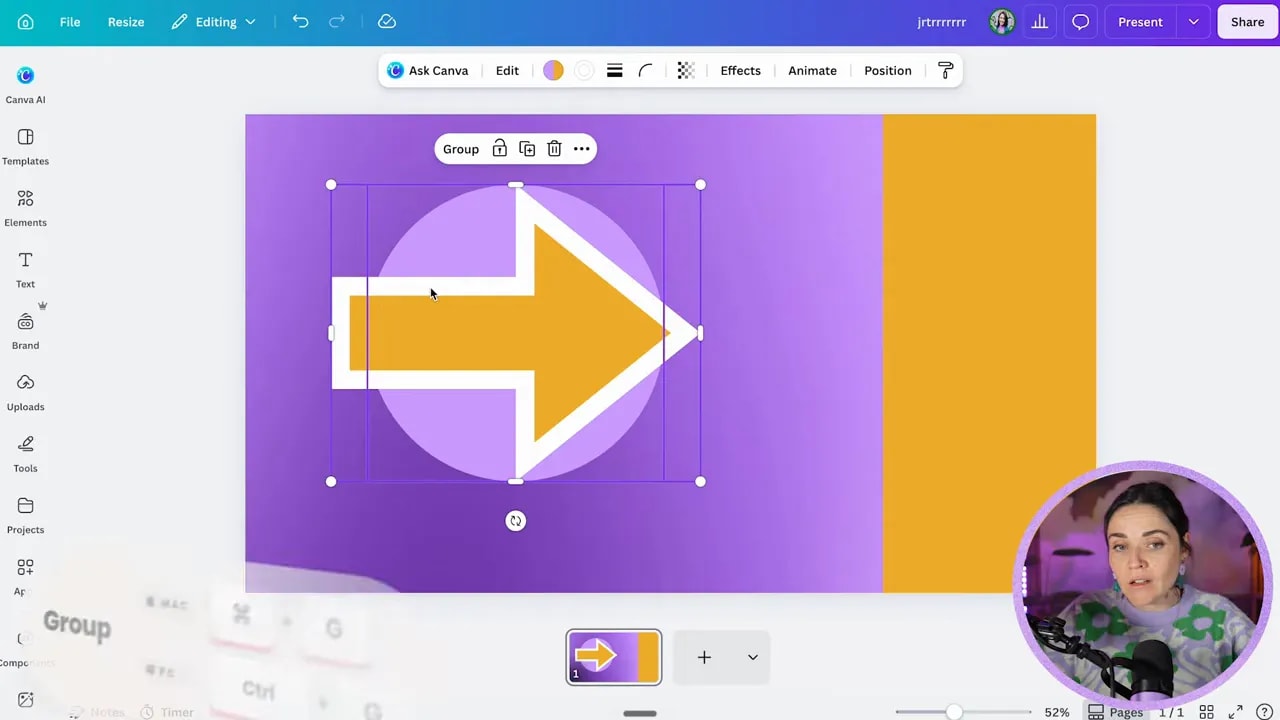
Task: Open Ask Canva assistant
Action: click(428, 70)
